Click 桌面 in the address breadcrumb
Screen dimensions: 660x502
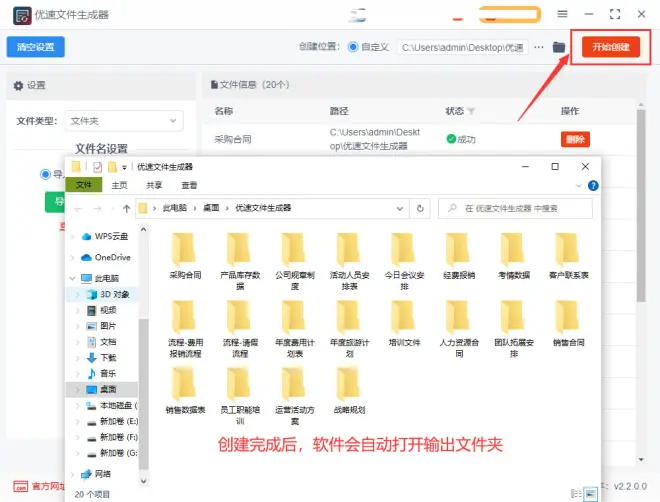point(211,208)
